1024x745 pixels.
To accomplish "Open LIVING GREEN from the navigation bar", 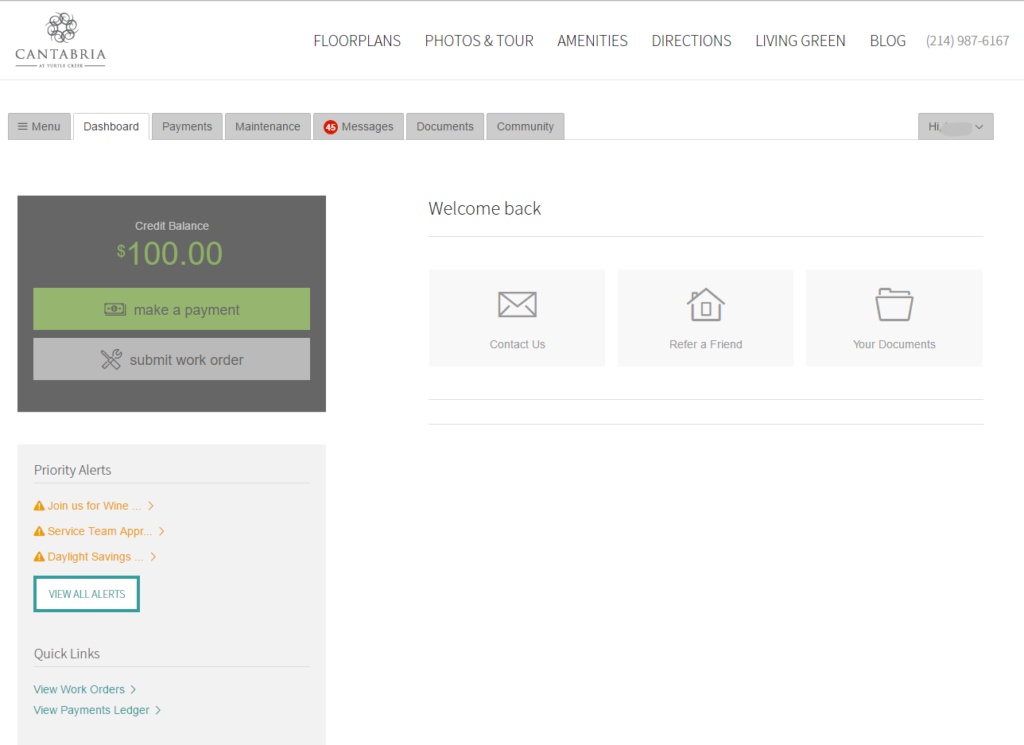I will click(x=800, y=41).
